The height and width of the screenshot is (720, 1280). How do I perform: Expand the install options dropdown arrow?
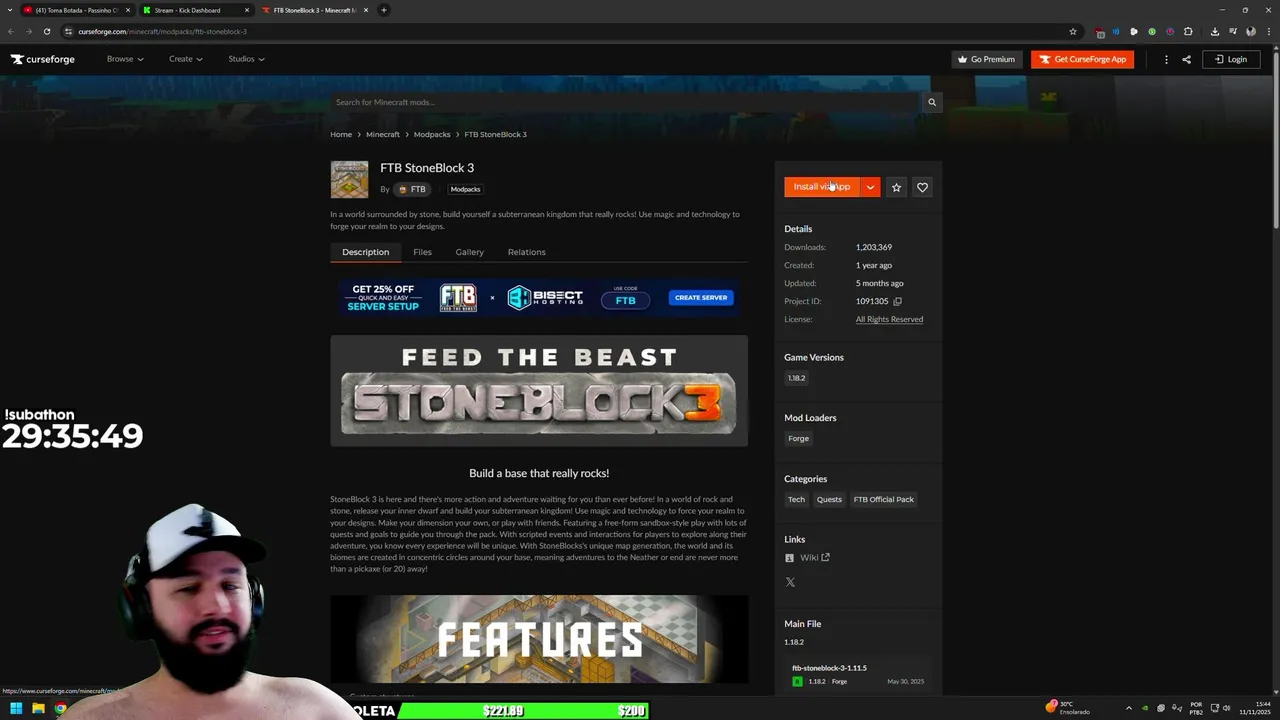point(871,187)
